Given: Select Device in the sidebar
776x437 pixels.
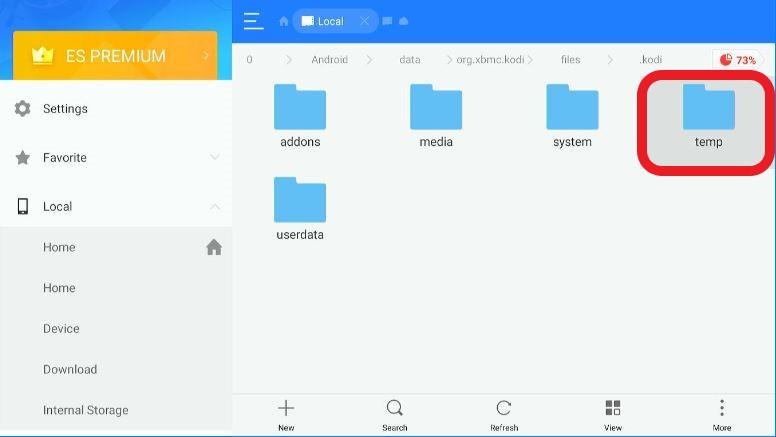Looking at the screenshot, I should pos(116,329).
